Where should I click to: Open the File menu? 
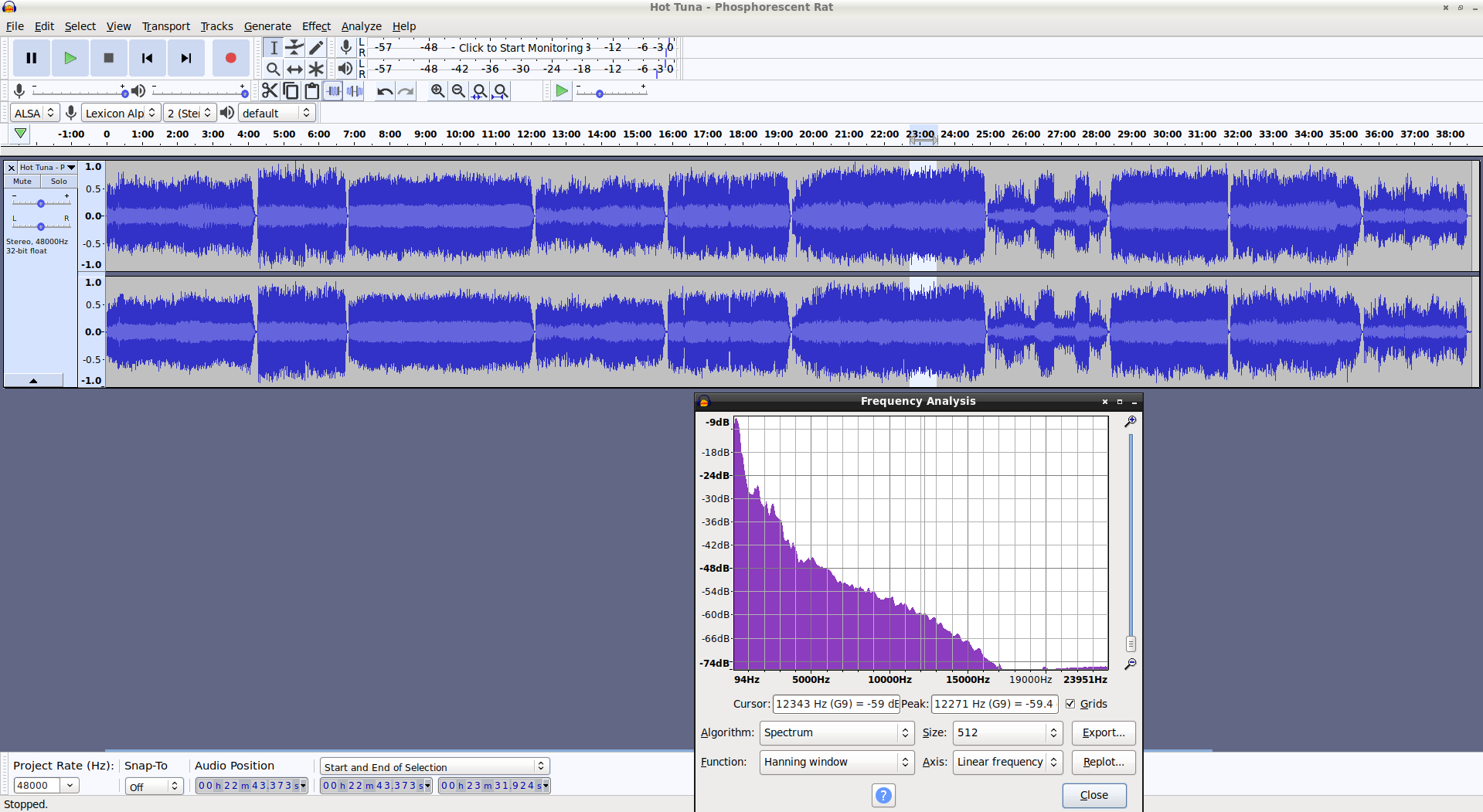15,26
